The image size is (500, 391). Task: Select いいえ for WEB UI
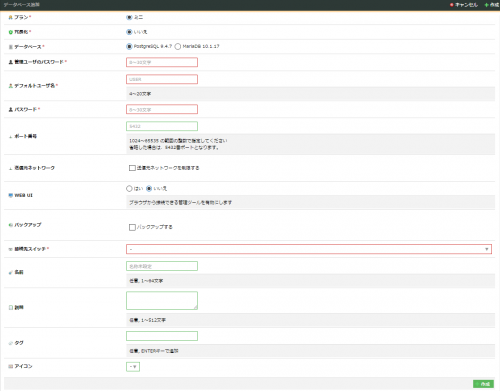[149, 189]
